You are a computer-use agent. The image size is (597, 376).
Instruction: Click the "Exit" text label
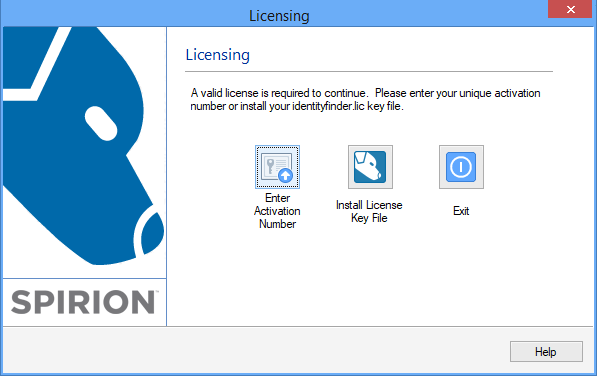tap(461, 211)
